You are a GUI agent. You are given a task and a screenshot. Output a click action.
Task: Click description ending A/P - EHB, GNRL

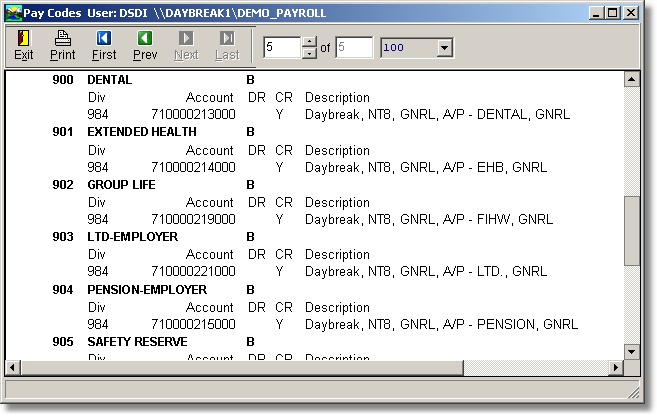pos(426,168)
